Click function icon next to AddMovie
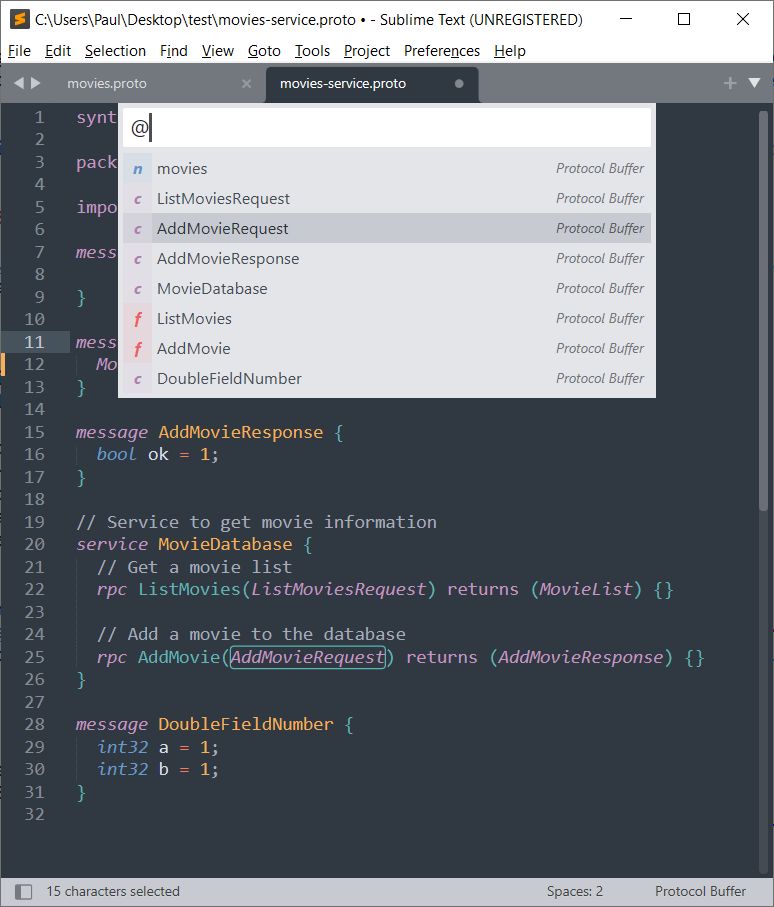Screen dimensions: 774x907 click(x=138, y=349)
